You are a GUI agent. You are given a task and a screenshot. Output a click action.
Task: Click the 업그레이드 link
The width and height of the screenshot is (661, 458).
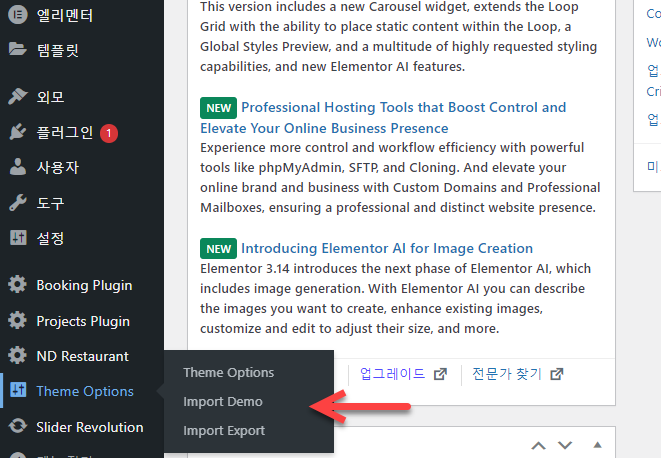coord(393,374)
